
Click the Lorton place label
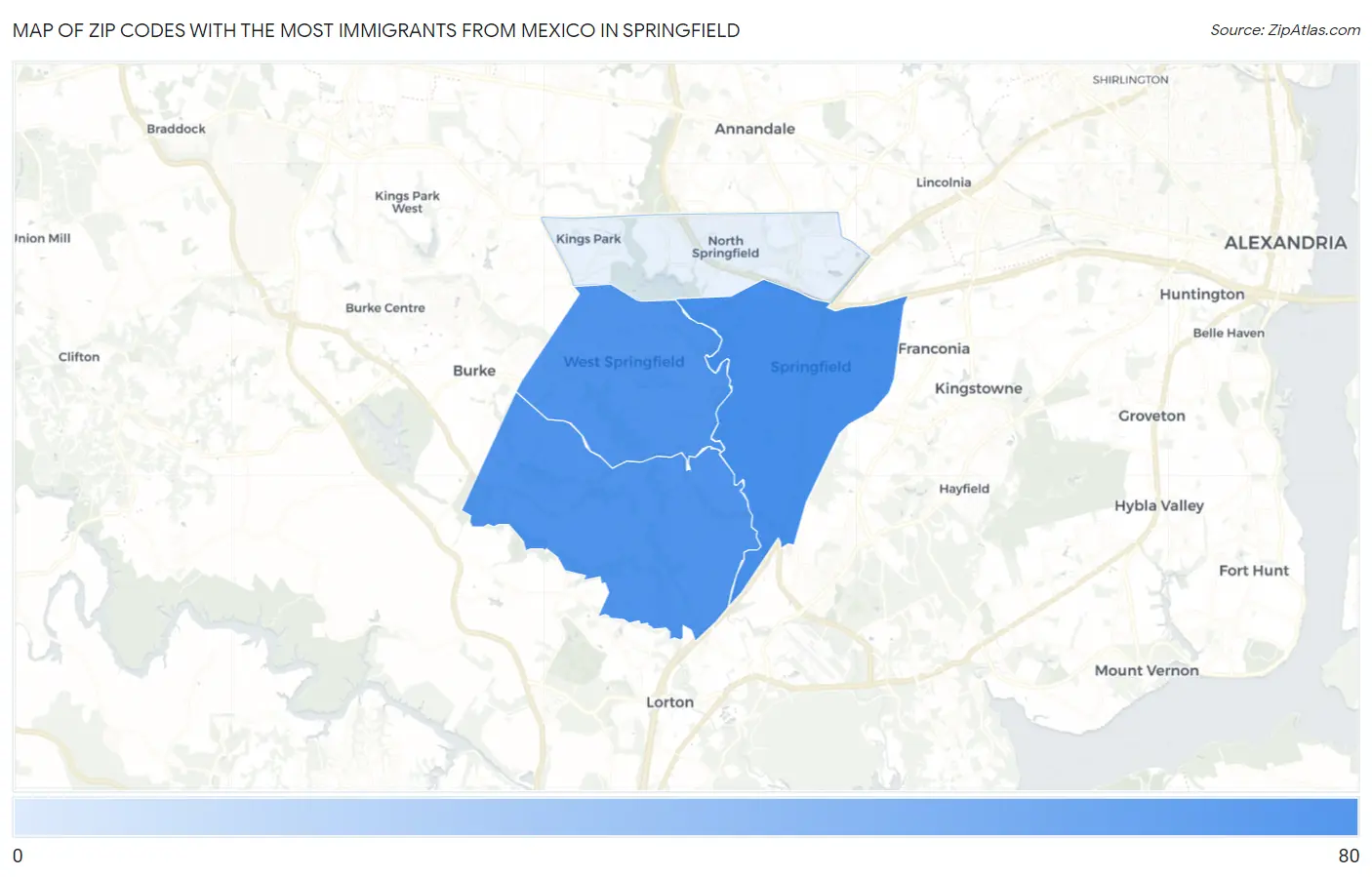[669, 702]
